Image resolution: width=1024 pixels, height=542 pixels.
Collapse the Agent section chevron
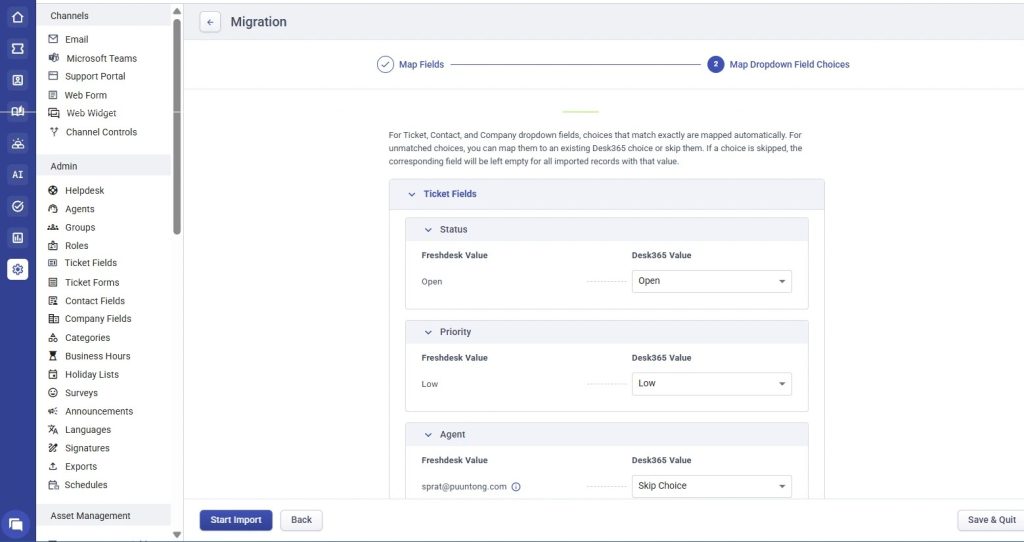pyautogui.click(x=428, y=435)
